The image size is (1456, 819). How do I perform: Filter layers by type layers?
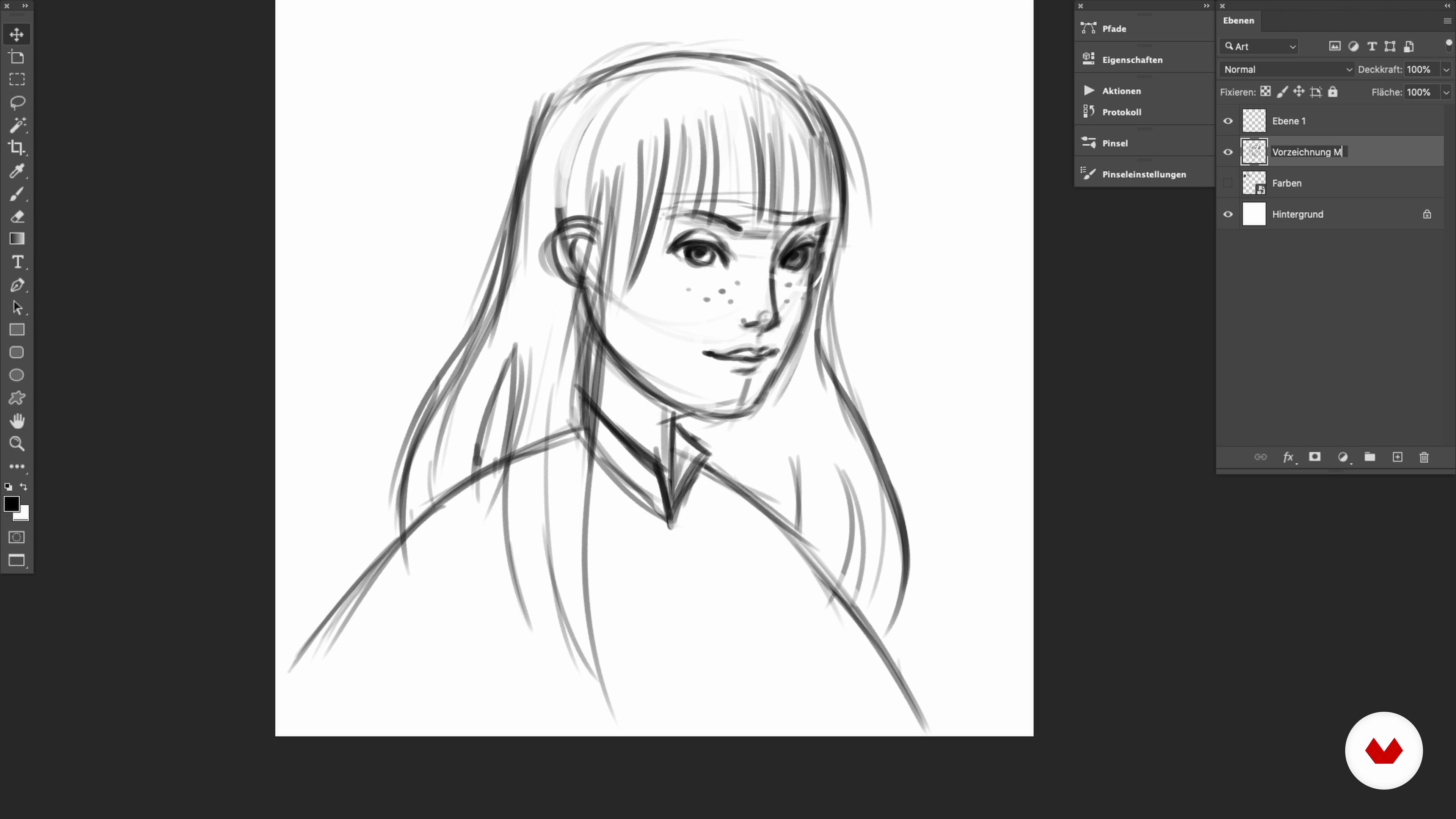tap(1372, 46)
